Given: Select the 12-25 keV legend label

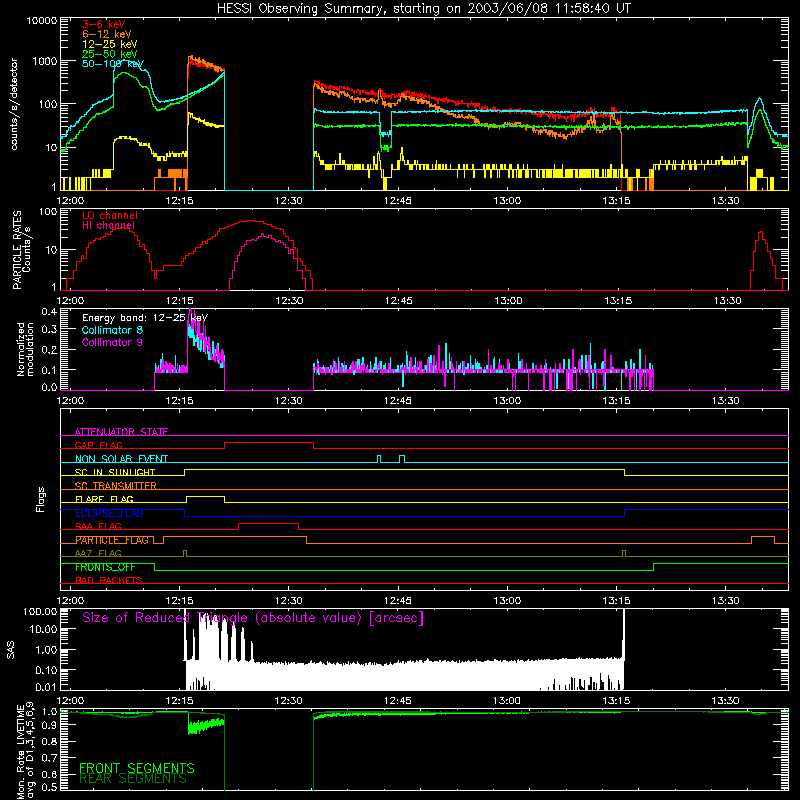Looking at the screenshot, I should (x=110, y=44).
